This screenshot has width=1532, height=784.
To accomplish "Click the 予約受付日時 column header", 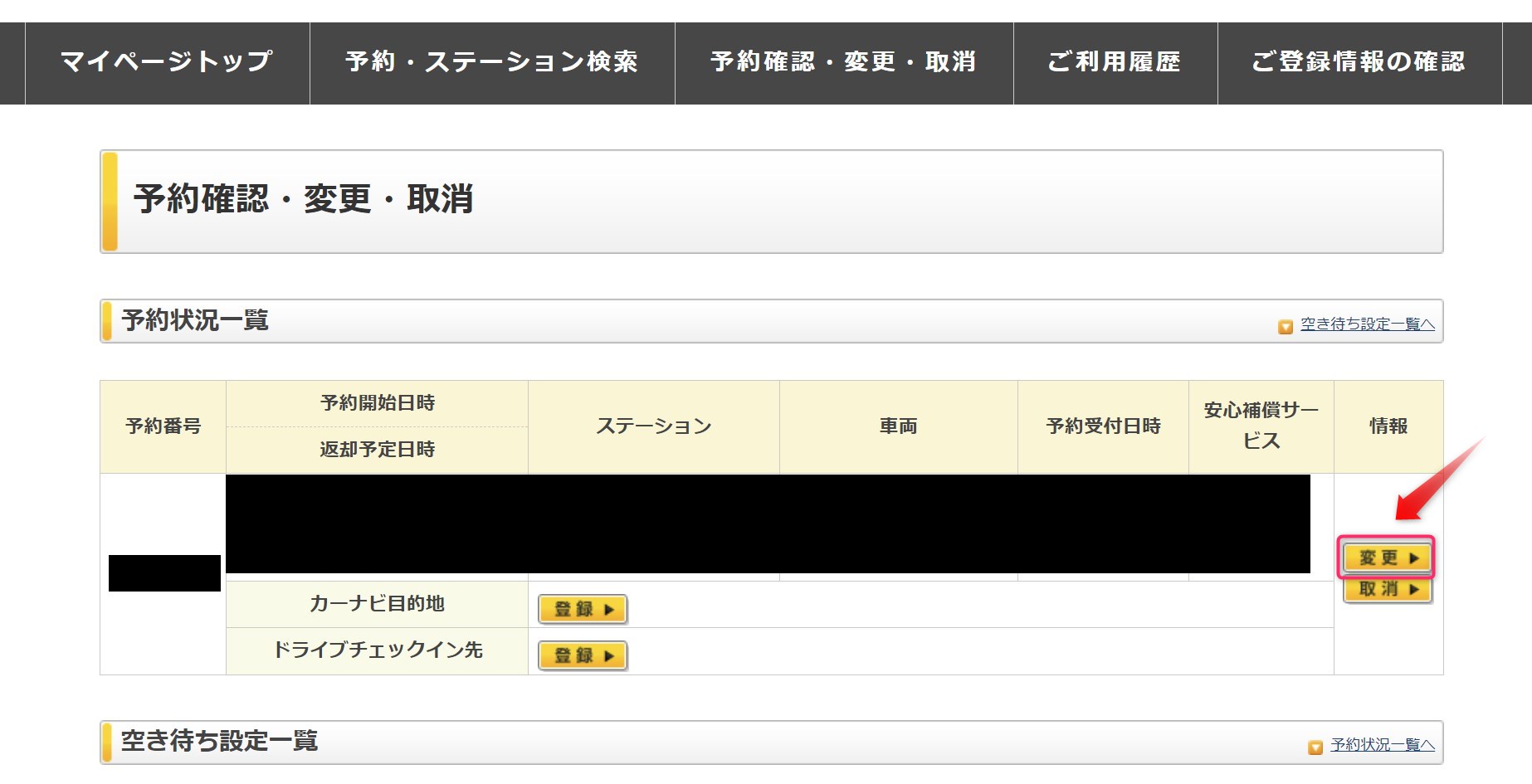I will click(x=1104, y=426).
